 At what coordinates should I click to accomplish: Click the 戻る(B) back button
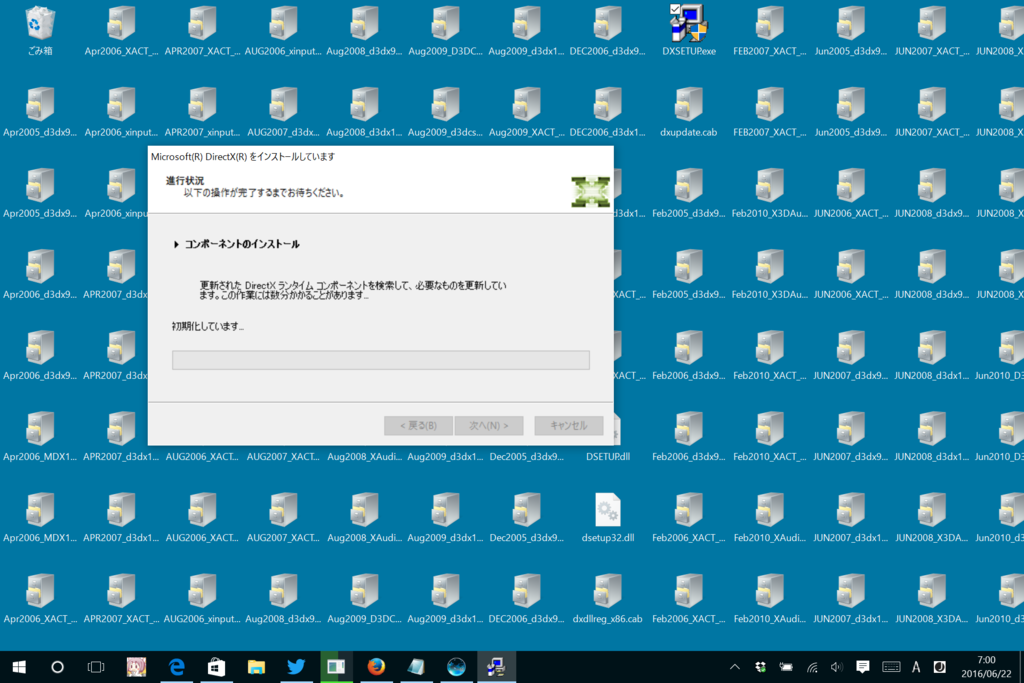pyautogui.click(x=418, y=425)
